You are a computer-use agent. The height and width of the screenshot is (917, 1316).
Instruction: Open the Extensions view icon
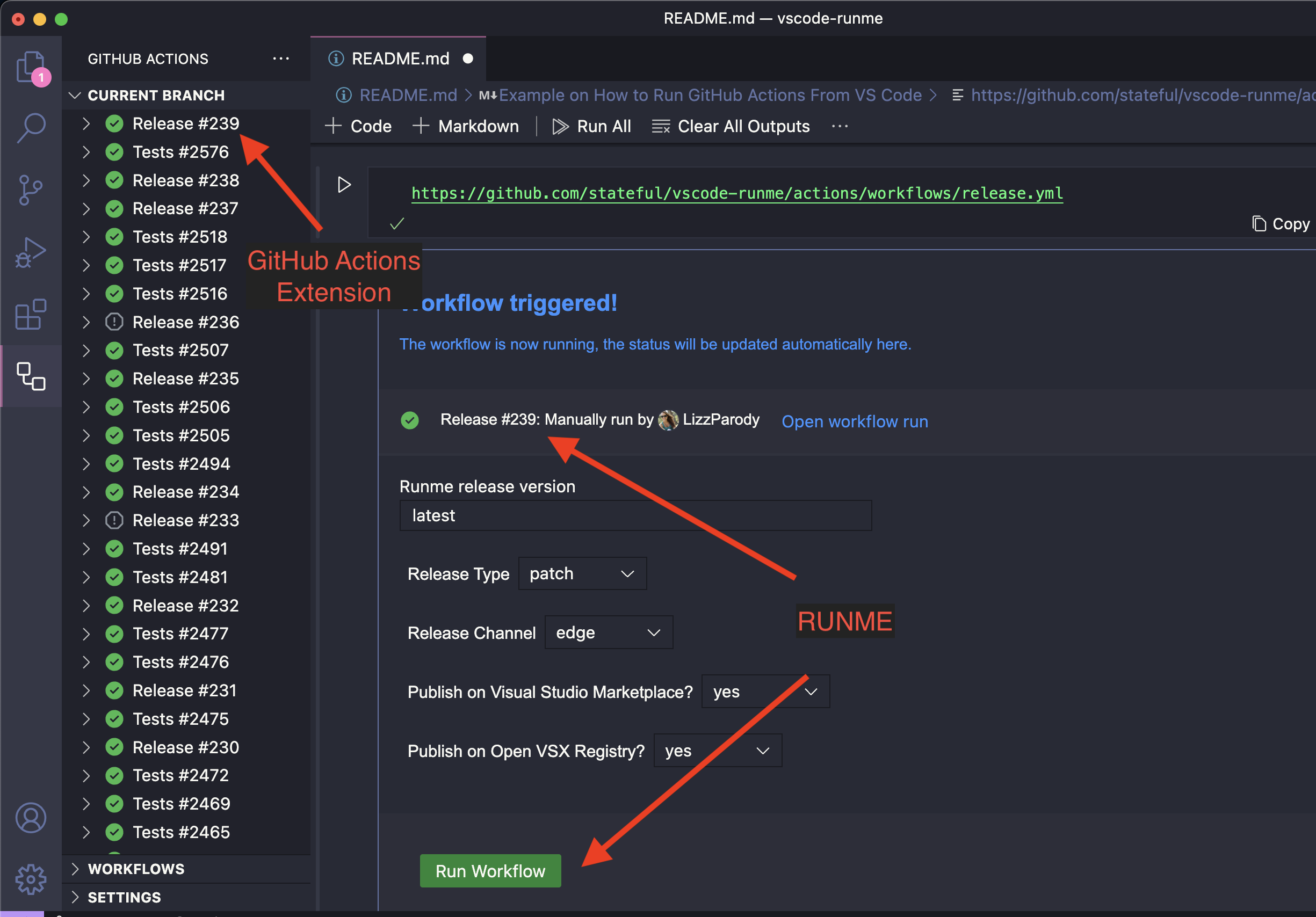click(x=31, y=315)
